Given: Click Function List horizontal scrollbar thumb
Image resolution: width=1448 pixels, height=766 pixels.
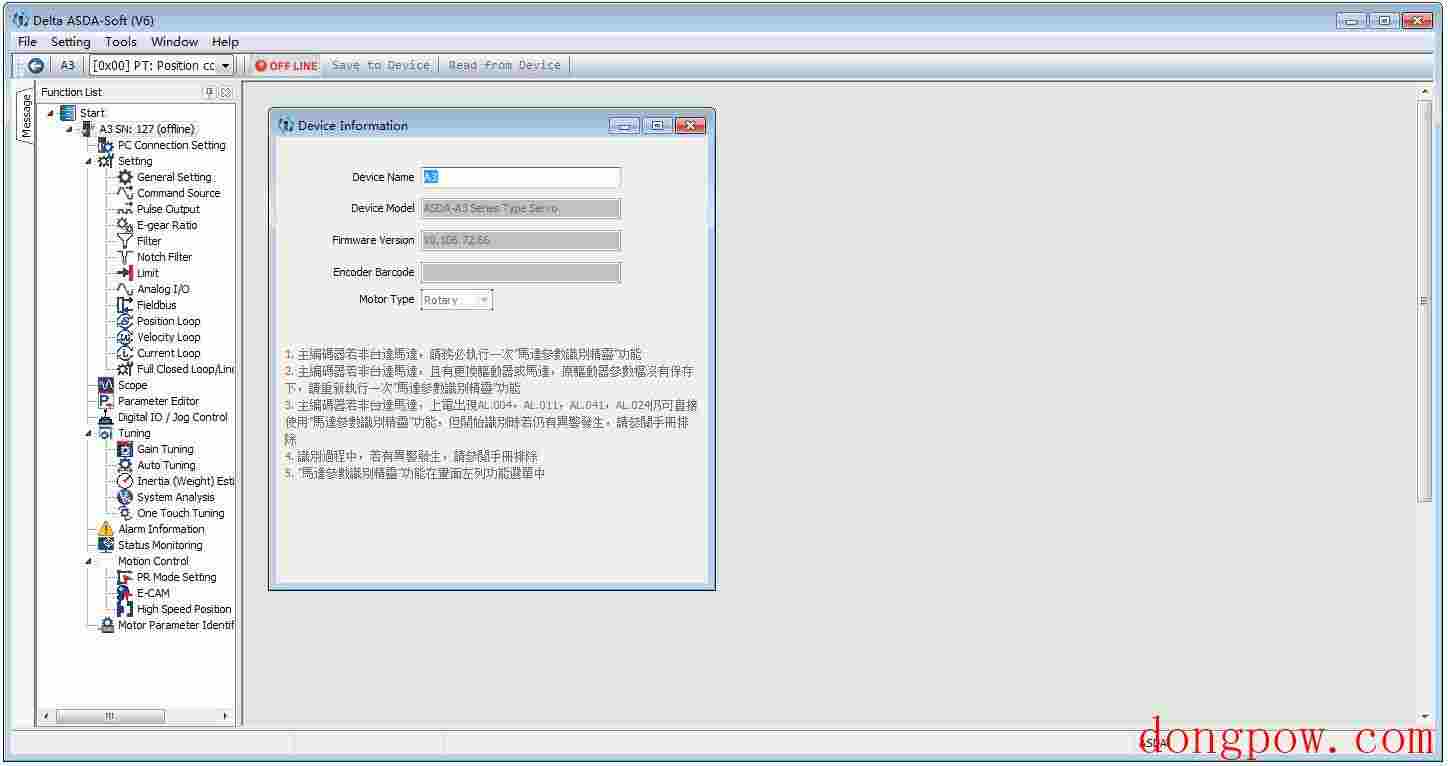Looking at the screenshot, I should [110, 716].
